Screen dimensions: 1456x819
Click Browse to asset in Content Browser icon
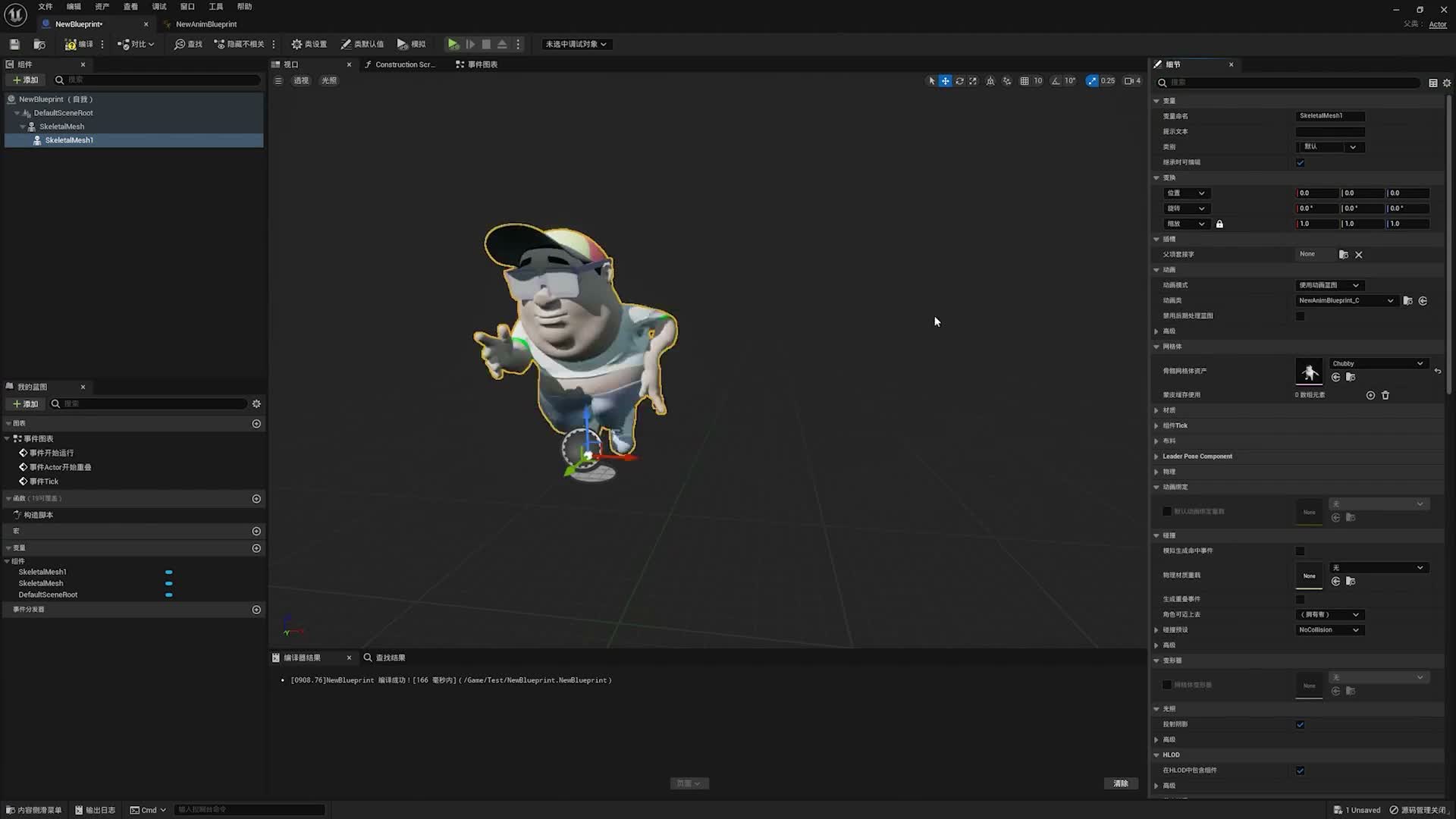click(x=40, y=44)
